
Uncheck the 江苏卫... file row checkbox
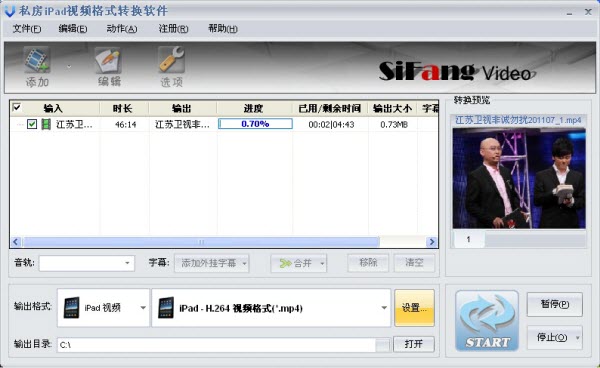point(32,124)
